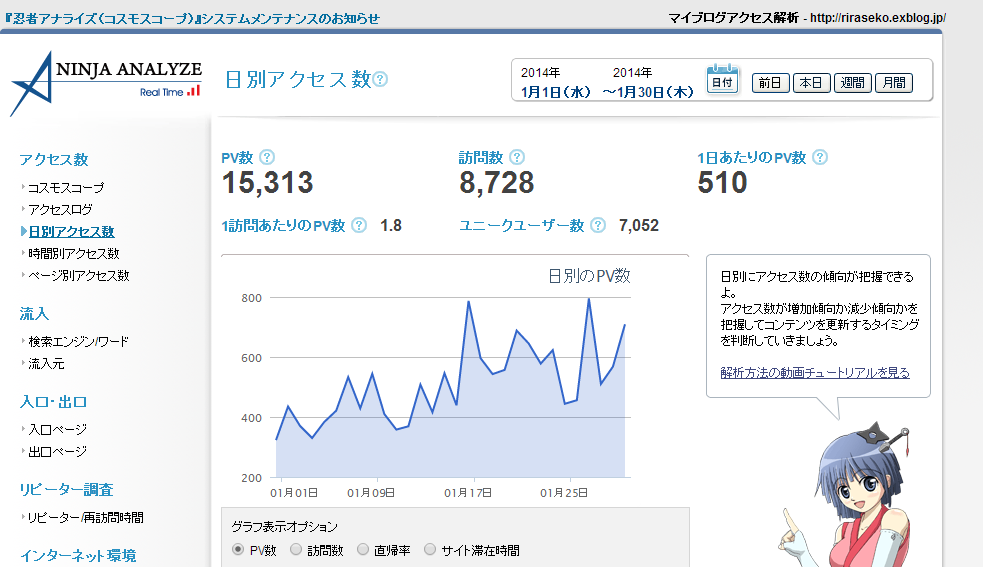This screenshot has width=983, height=567.
Task: Open the system maintenance notice link
Action: click(x=192, y=18)
